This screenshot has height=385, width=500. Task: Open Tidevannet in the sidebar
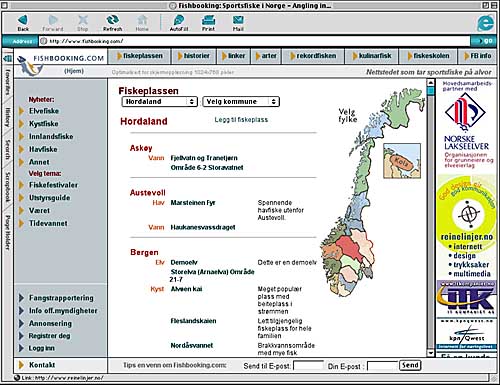pos(48,223)
